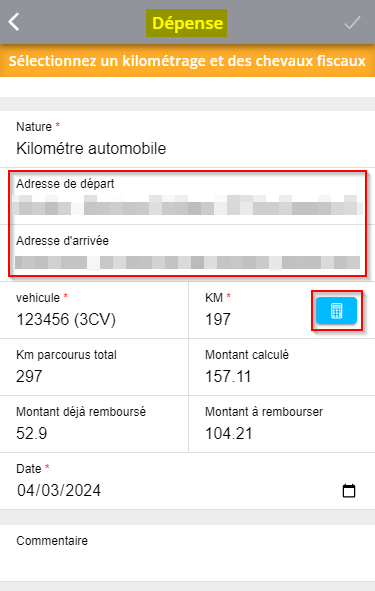
Task: Open the blue kilometer calculator button
Action: pyautogui.click(x=336, y=311)
